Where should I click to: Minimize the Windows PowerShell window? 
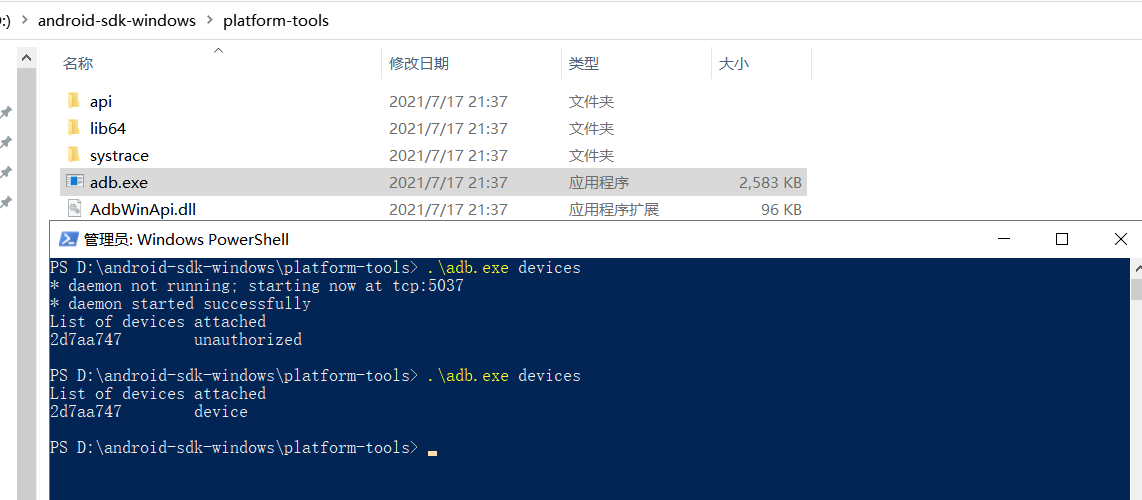point(1005,239)
